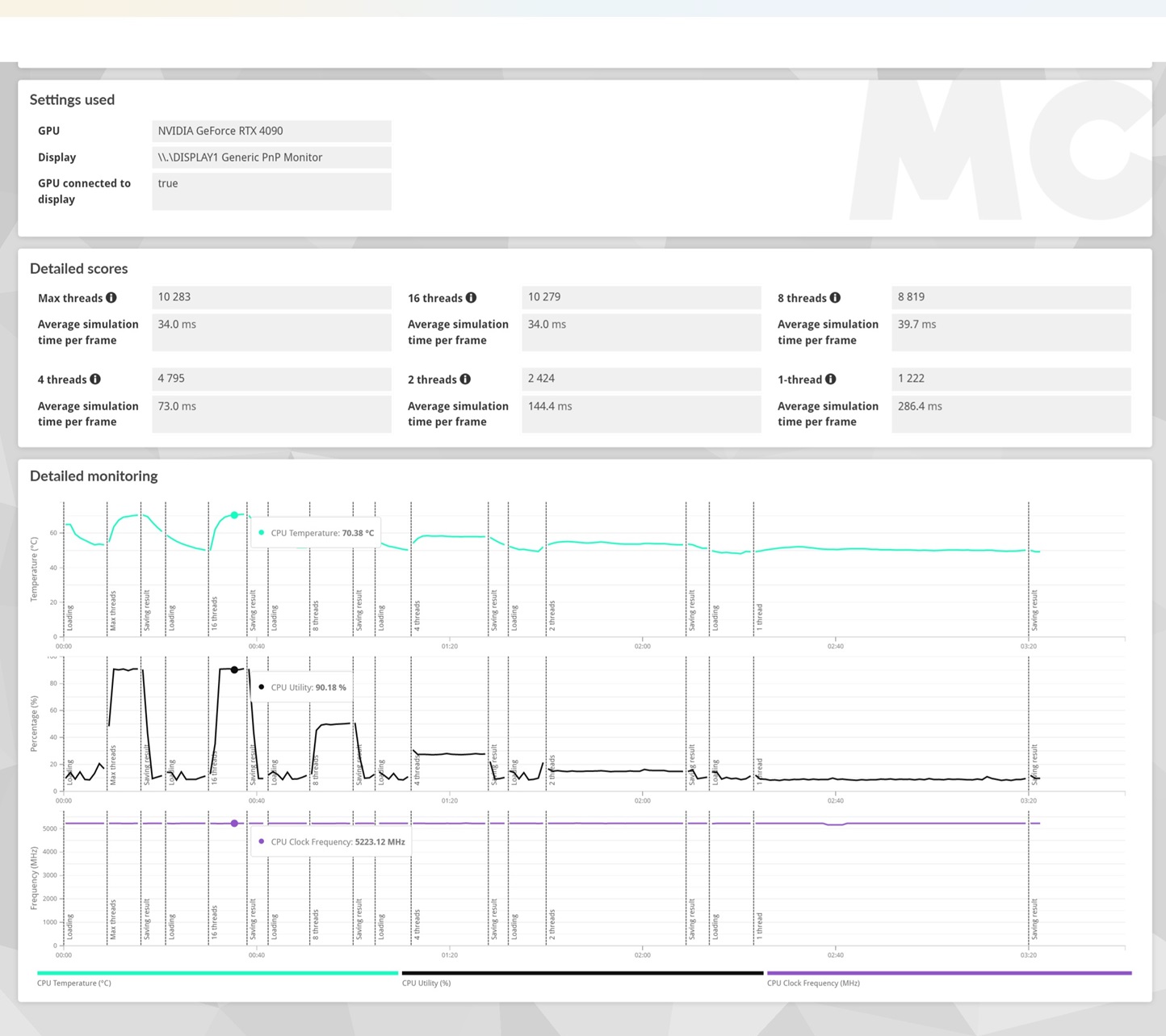Click the NVIDIA GeForce RTX 4090 GPU field
The width and height of the screenshot is (1166, 1036).
pyautogui.click(x=271, y=131)
